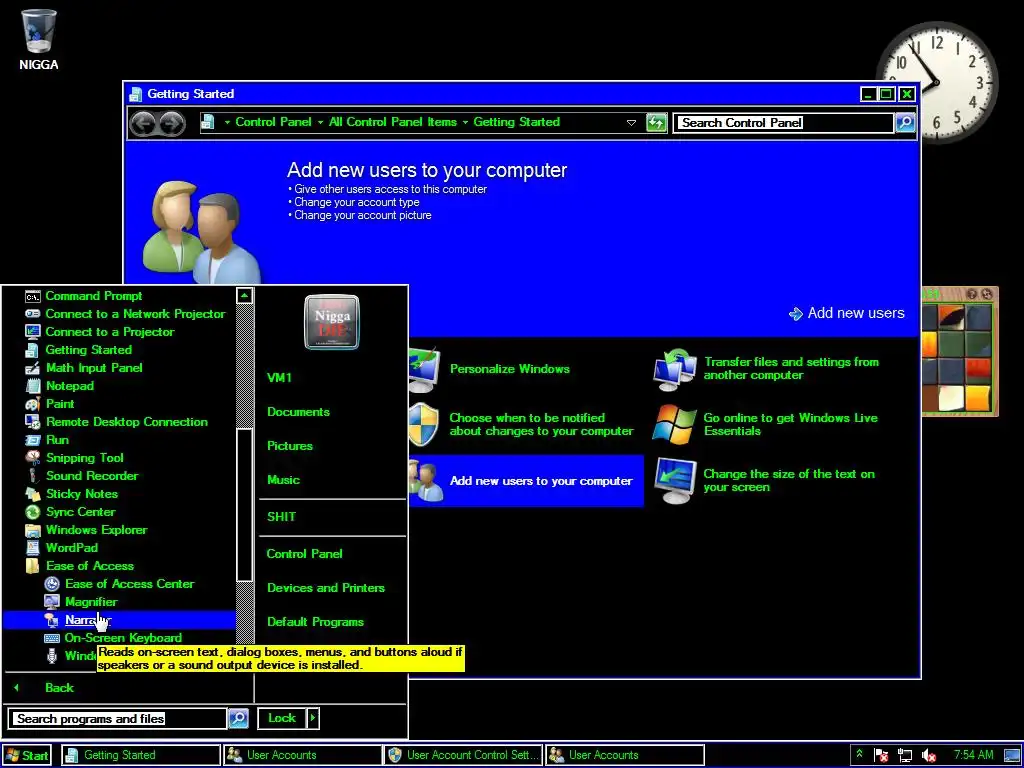Click the Search Control Panel field
Viewport: 1024px width, 768px height.
[x=784, y=123]
